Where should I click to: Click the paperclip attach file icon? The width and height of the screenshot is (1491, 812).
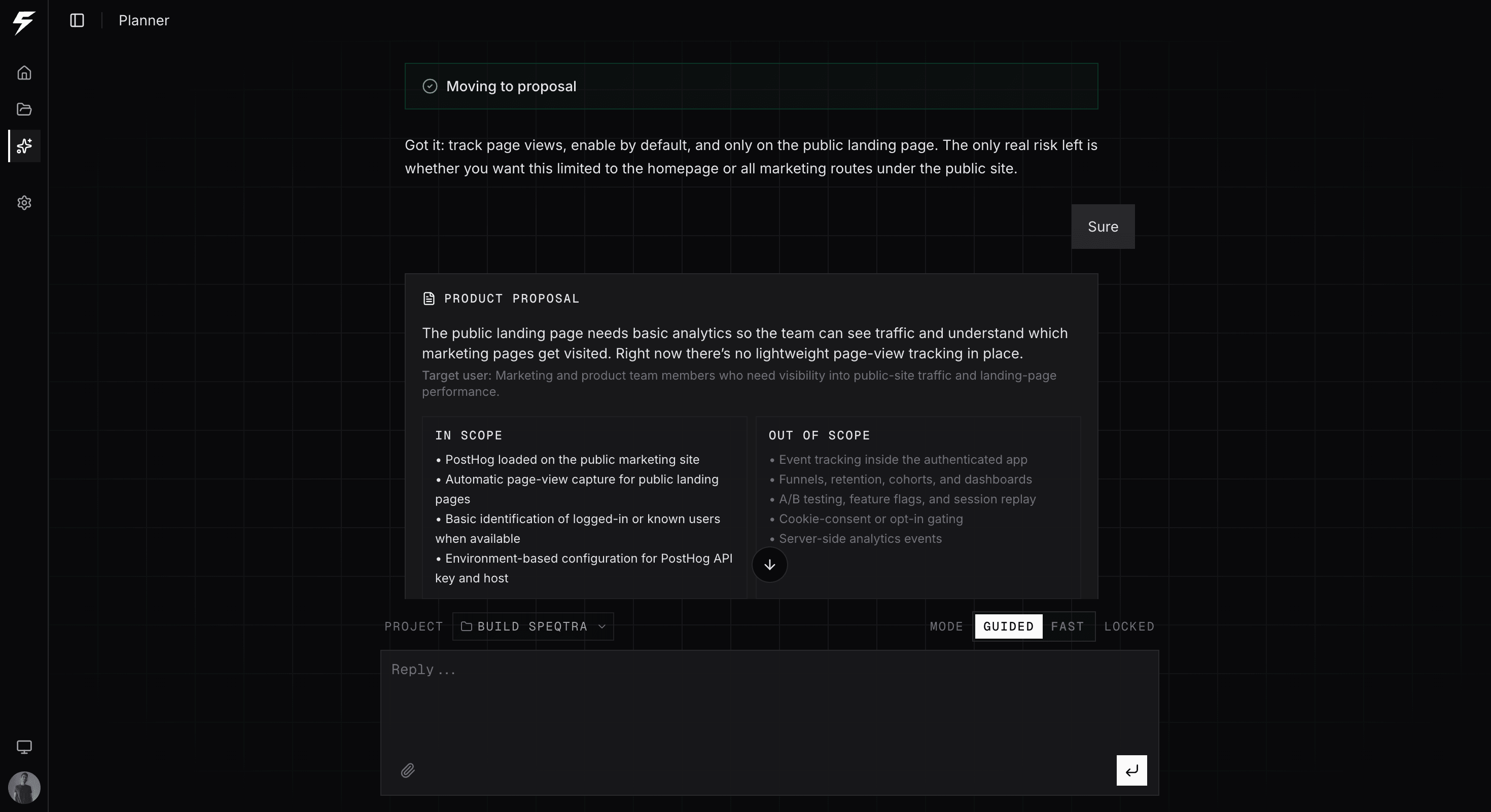[x=407, y=770]
